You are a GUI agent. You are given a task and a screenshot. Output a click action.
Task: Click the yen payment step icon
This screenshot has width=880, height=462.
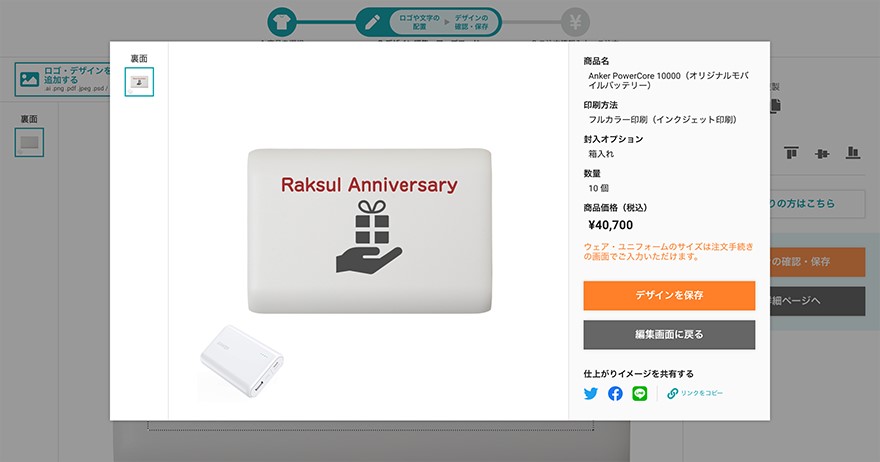point(575,22)
